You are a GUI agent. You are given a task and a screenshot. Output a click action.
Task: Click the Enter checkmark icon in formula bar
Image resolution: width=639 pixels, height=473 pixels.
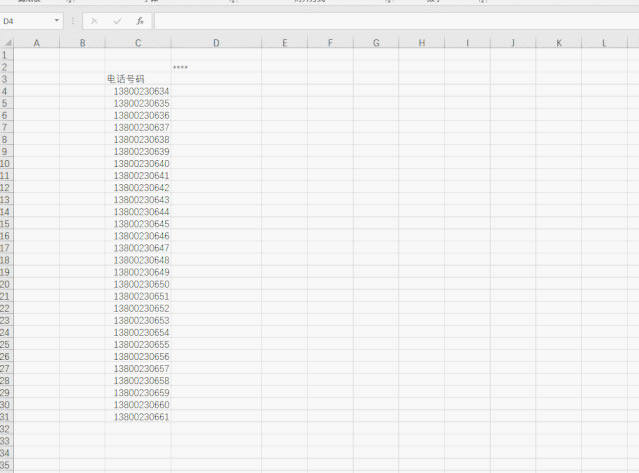[117, 20]
